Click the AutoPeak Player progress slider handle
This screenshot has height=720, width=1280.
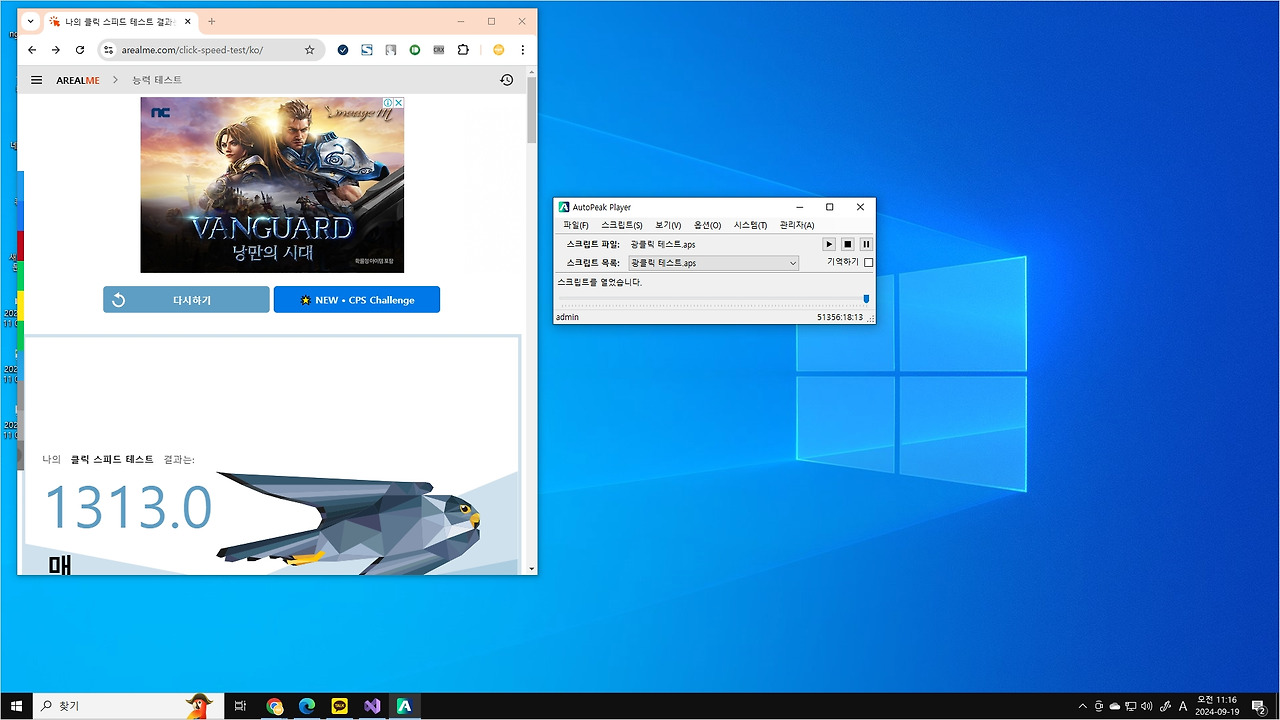tap(866, 299)
